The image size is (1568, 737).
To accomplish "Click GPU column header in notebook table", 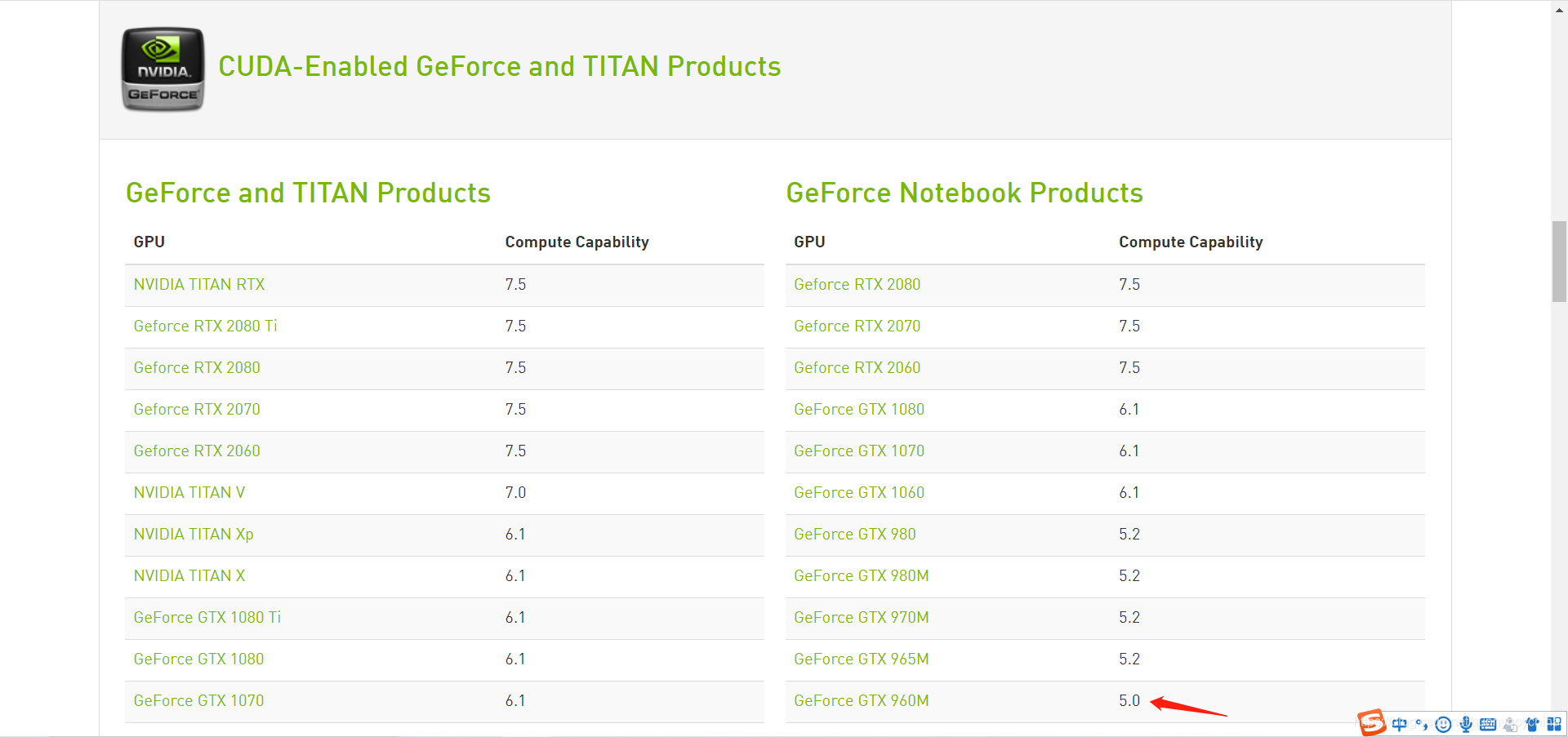I will 809,242.
